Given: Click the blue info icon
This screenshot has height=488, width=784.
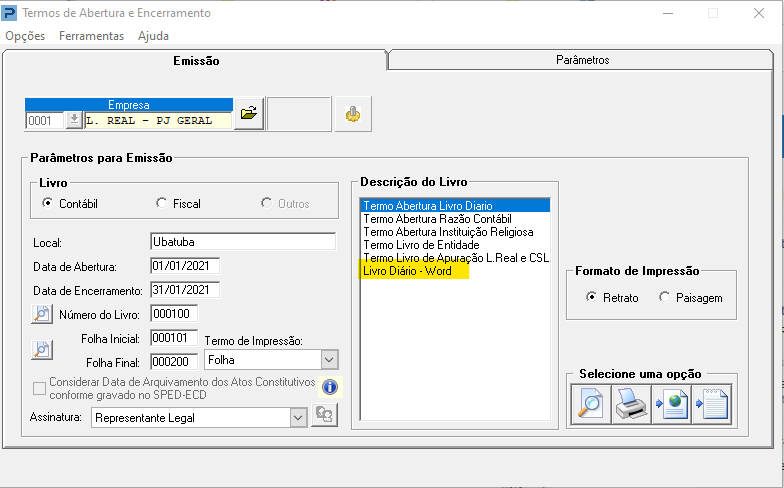Looking at the screenshot, I should pyautogui.click(x=330, y=387).
